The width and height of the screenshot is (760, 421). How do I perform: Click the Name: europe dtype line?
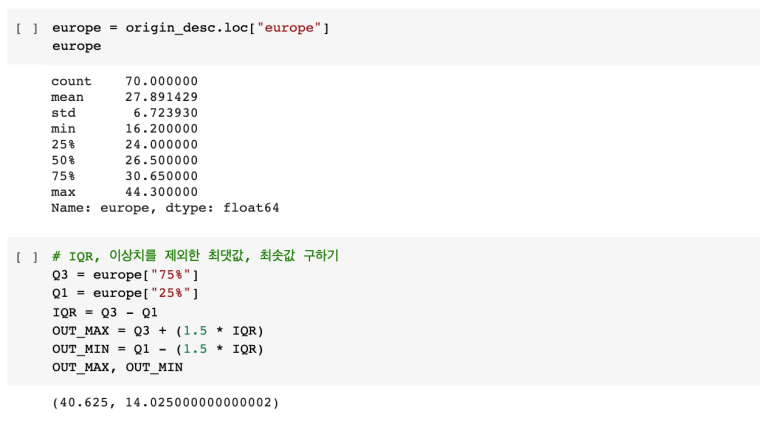pos(165,208)
